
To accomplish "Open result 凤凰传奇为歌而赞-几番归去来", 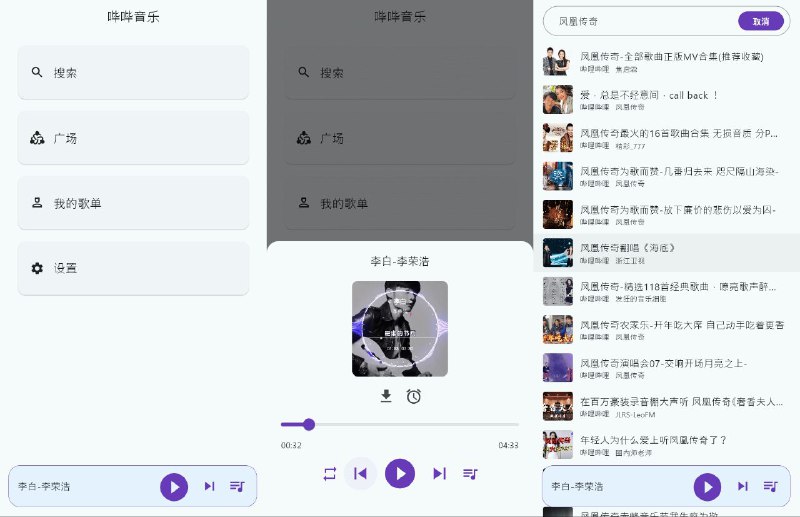I will coord(666,176).
